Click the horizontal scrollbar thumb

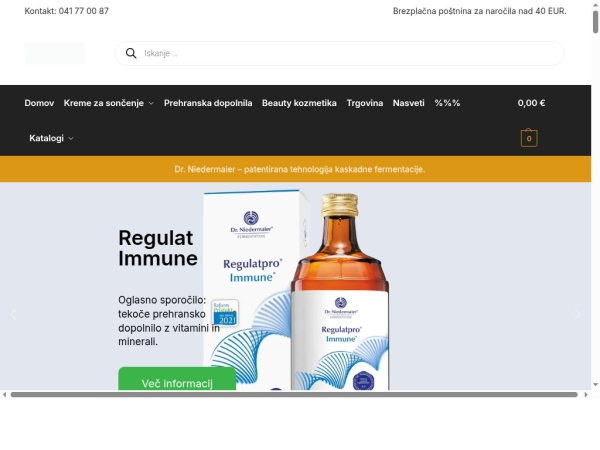tap(294, 395)
